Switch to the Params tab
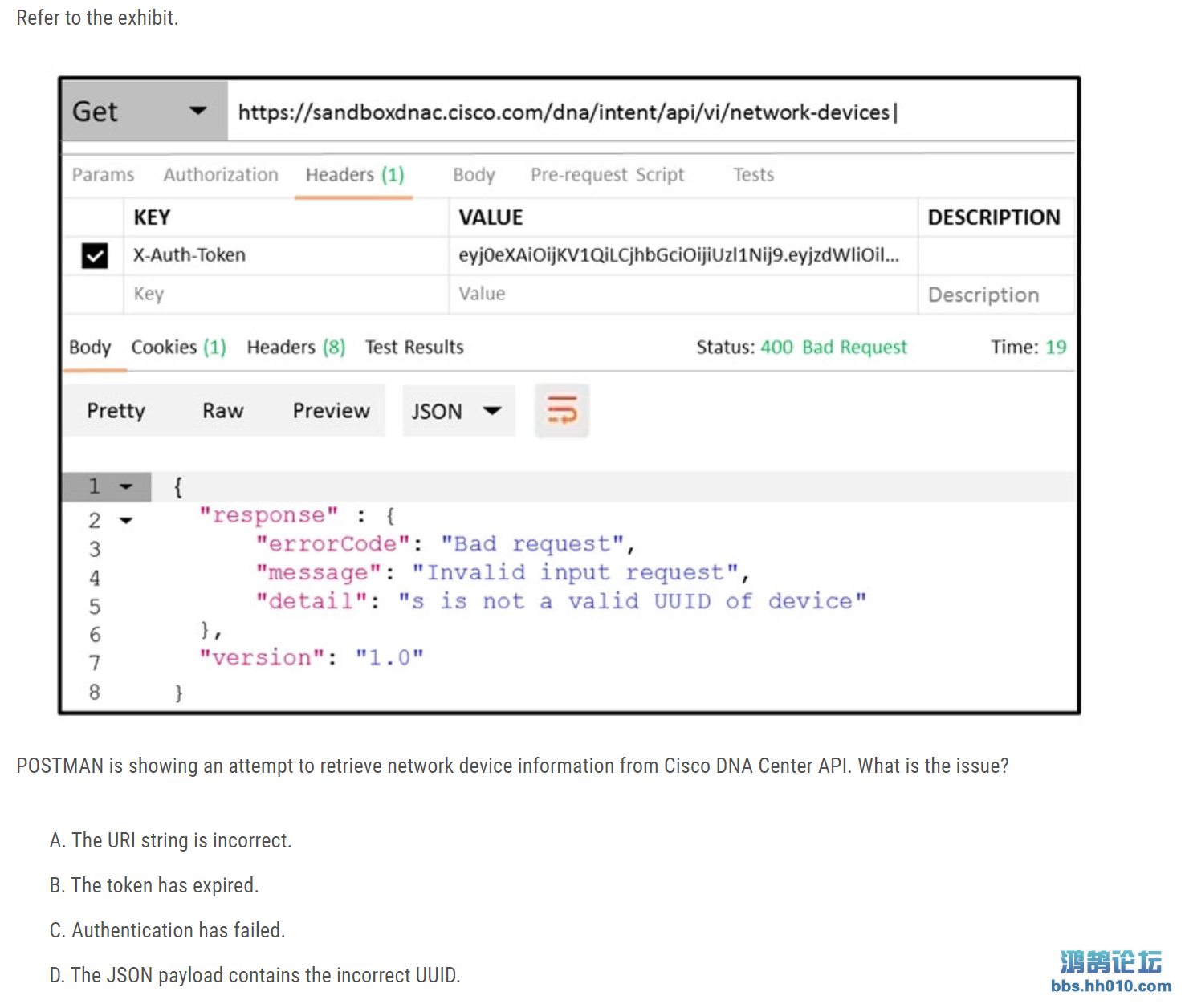The height and width of the screenshot is (1008, 1185). 104,175
